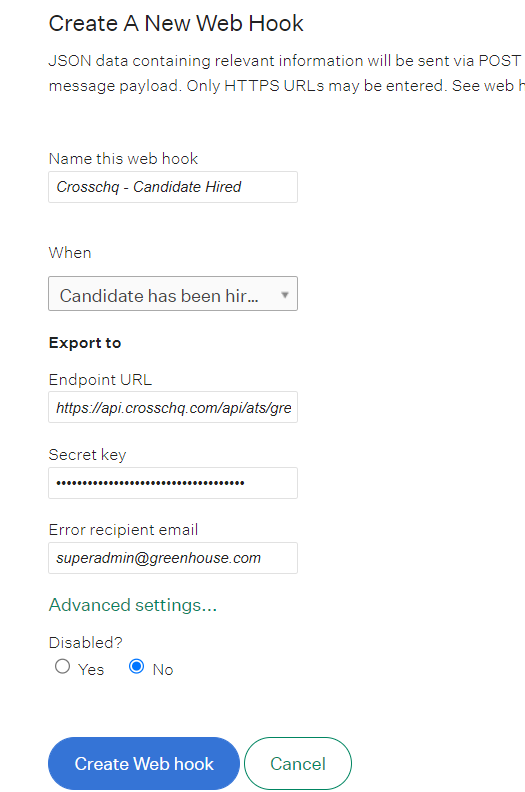Image resolution: width=525 pixels, height=792 pixels.
Task: Click the 'Secret key' label
Action: (87, 455)
